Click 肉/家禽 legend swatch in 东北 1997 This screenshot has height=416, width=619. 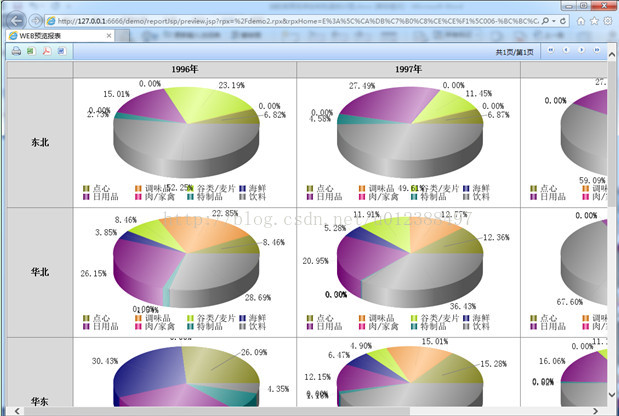point(362,197)
